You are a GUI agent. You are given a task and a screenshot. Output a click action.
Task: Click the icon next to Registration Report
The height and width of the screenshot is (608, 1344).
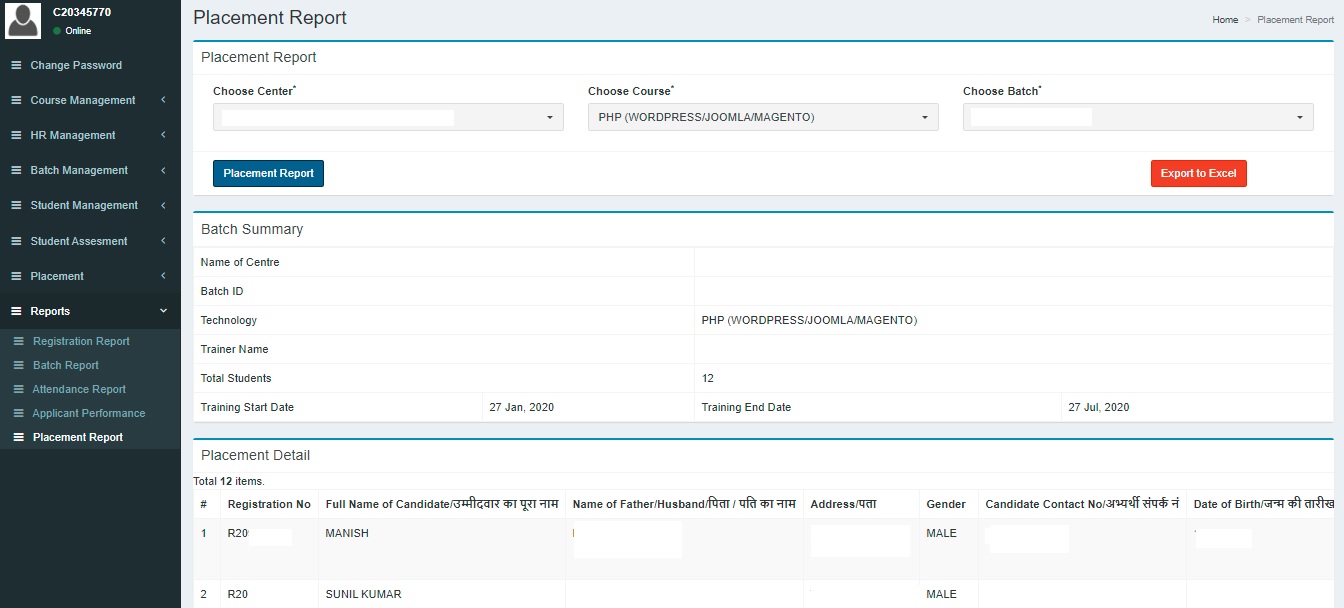(18, 341)
